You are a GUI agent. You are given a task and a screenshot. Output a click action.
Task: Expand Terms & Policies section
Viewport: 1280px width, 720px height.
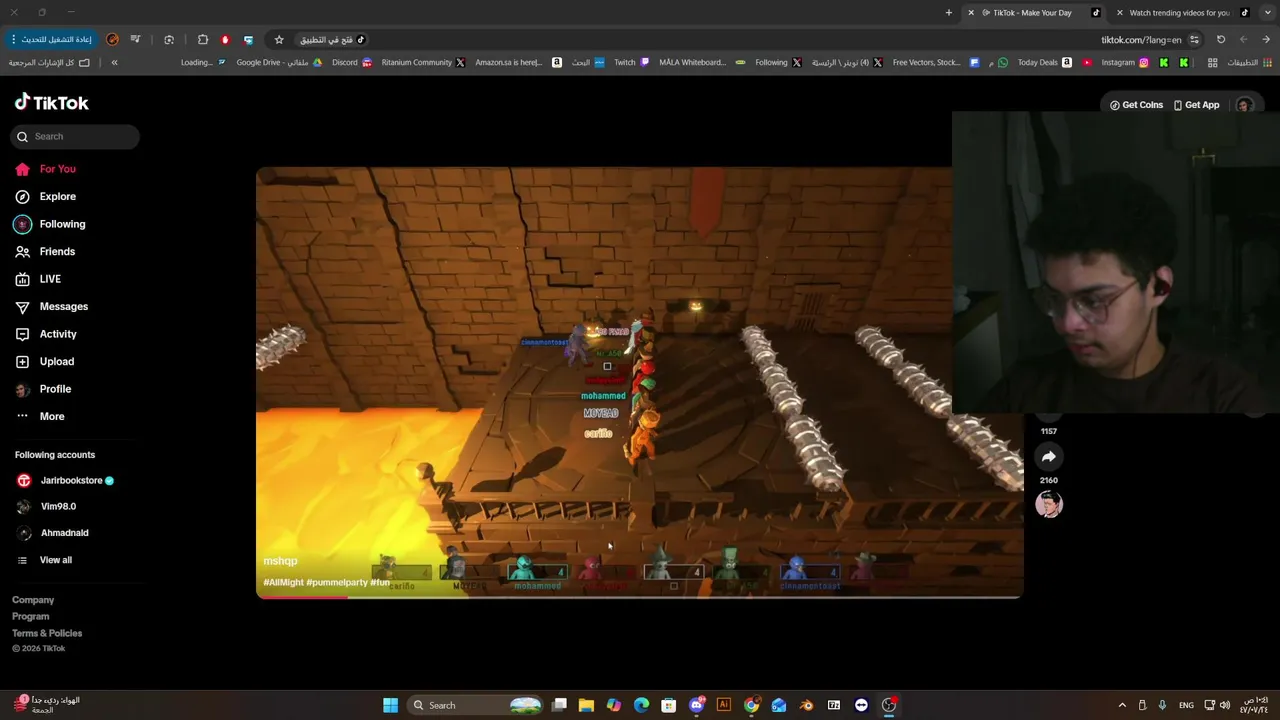pos(47,633)
